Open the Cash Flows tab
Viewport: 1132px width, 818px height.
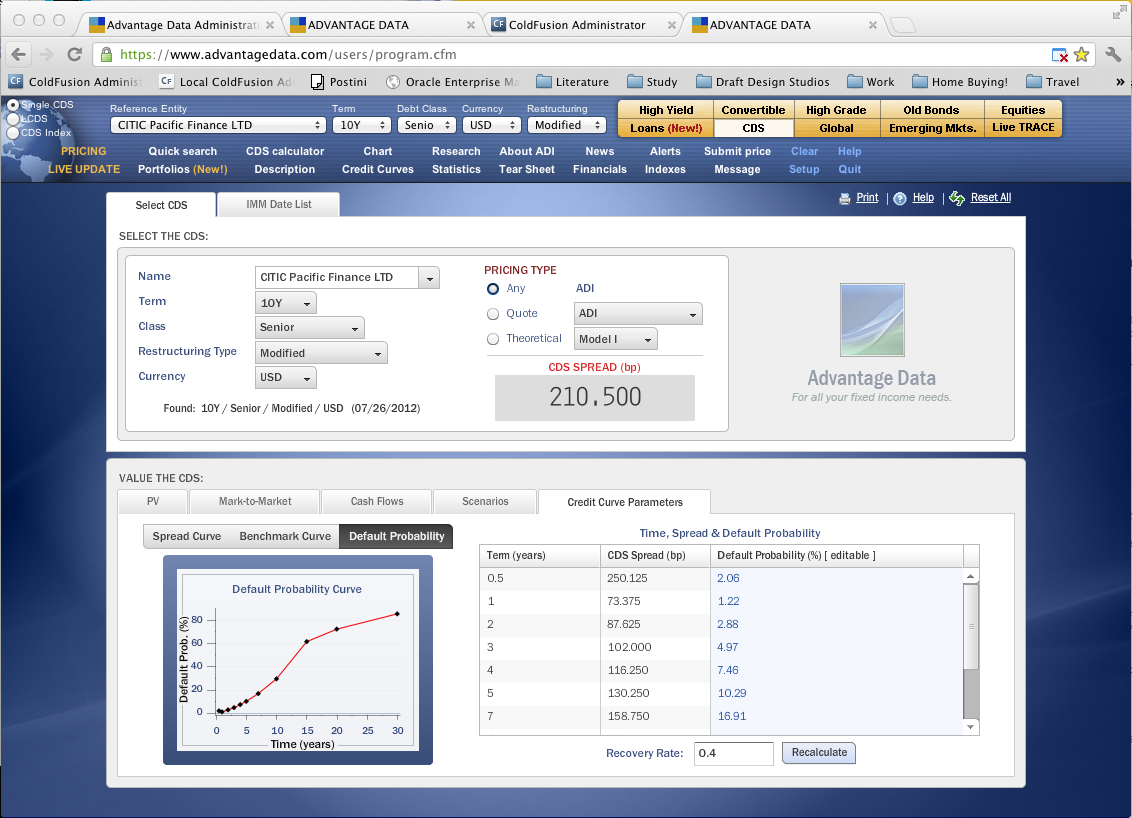click(377, 501)
